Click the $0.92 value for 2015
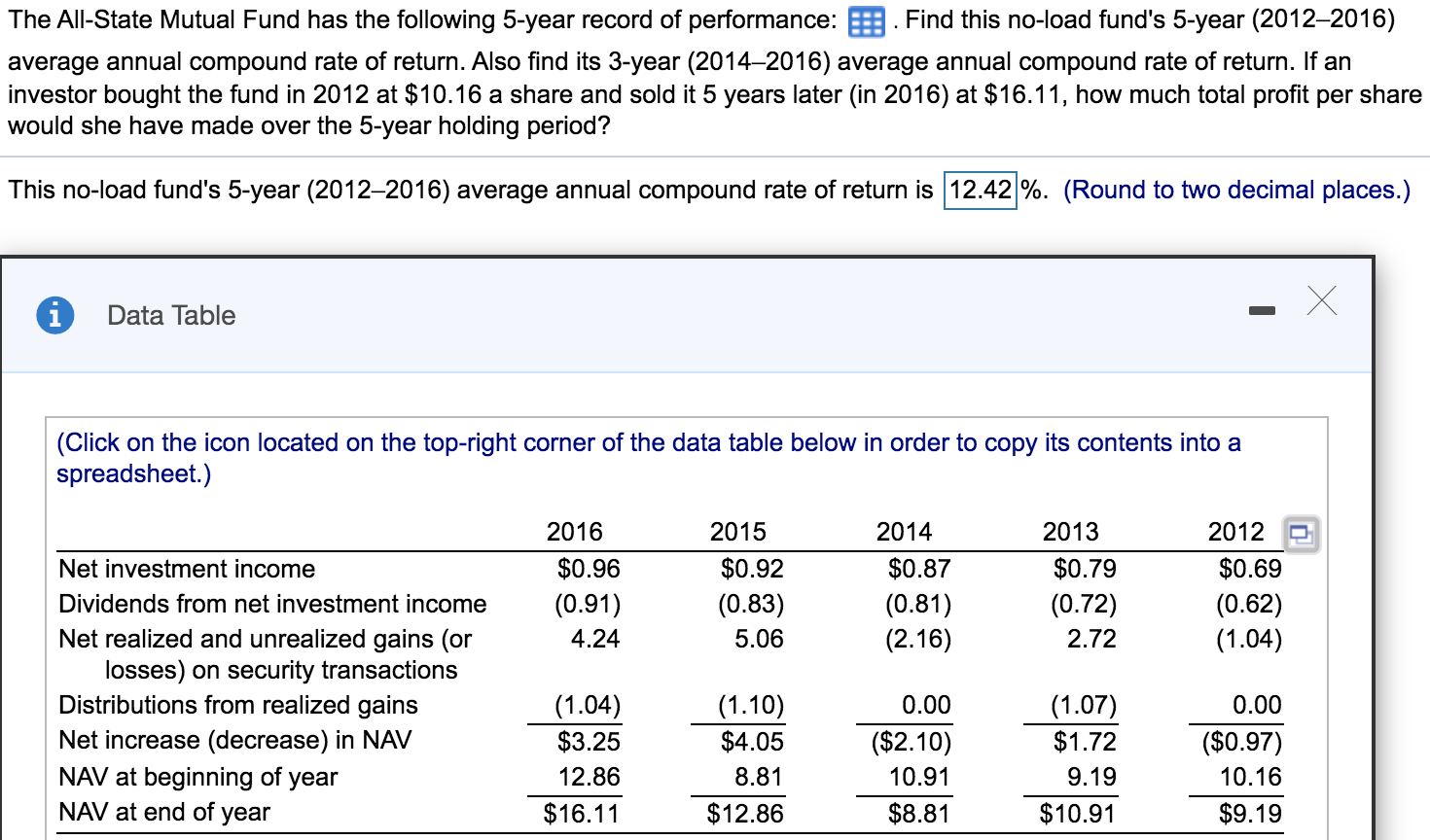Viewport: 1430px width, 840px height. [752, 569]
